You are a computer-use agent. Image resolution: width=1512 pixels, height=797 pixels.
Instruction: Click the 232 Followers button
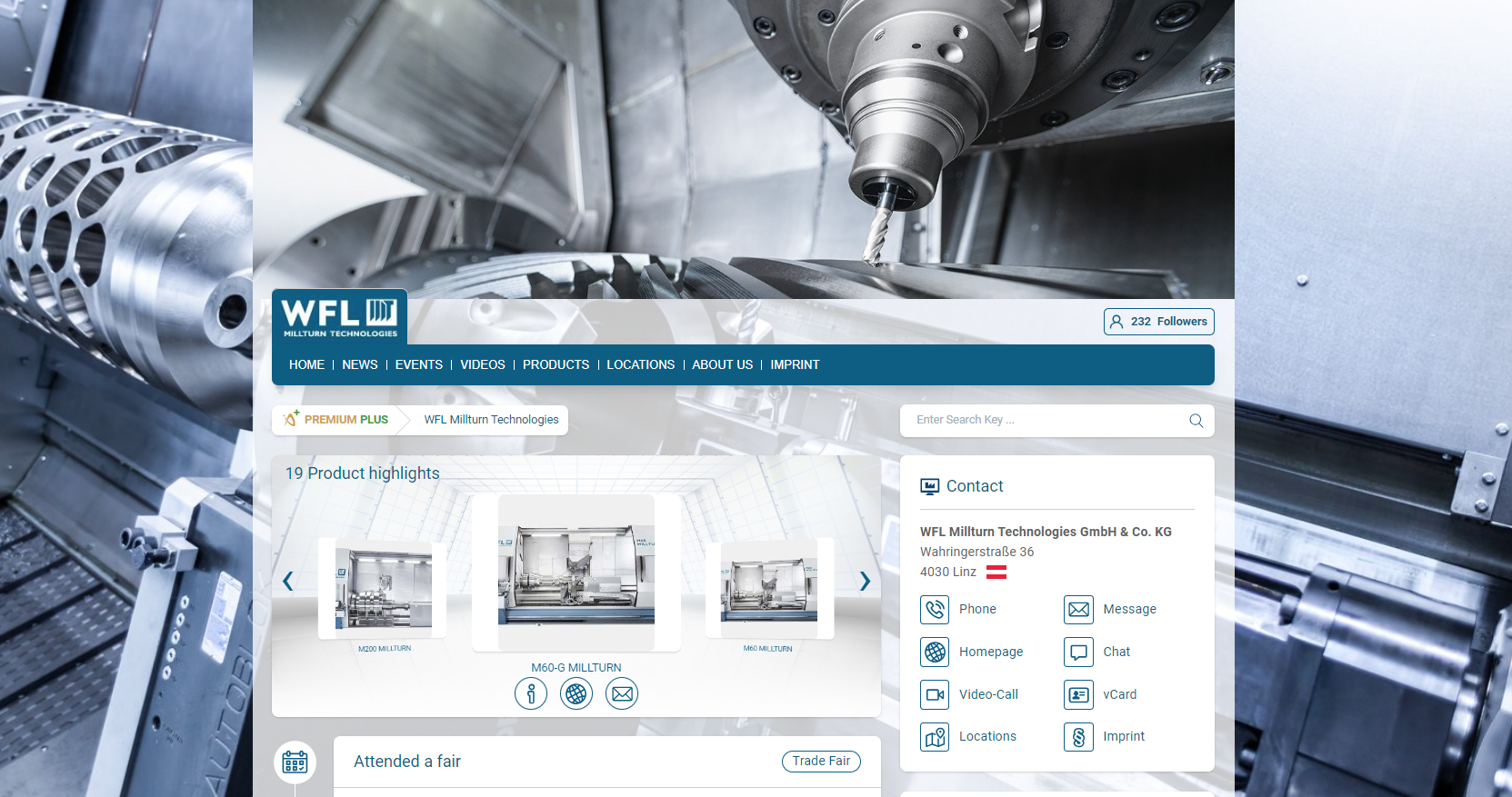1159,322
